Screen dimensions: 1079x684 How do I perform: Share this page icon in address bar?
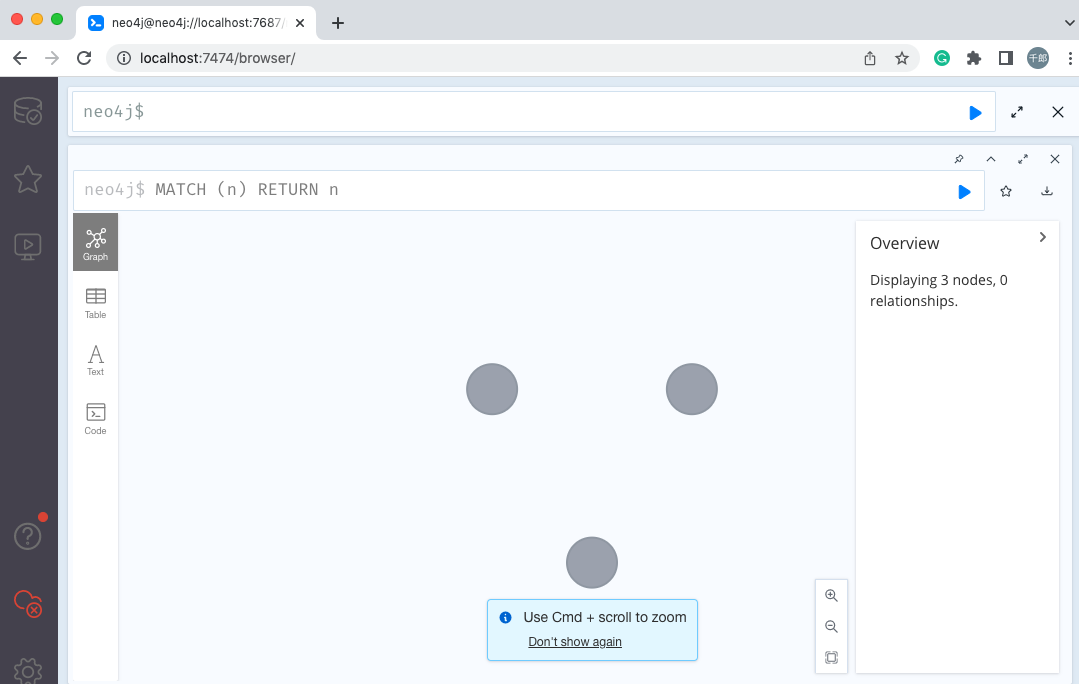tap(870, 58)
